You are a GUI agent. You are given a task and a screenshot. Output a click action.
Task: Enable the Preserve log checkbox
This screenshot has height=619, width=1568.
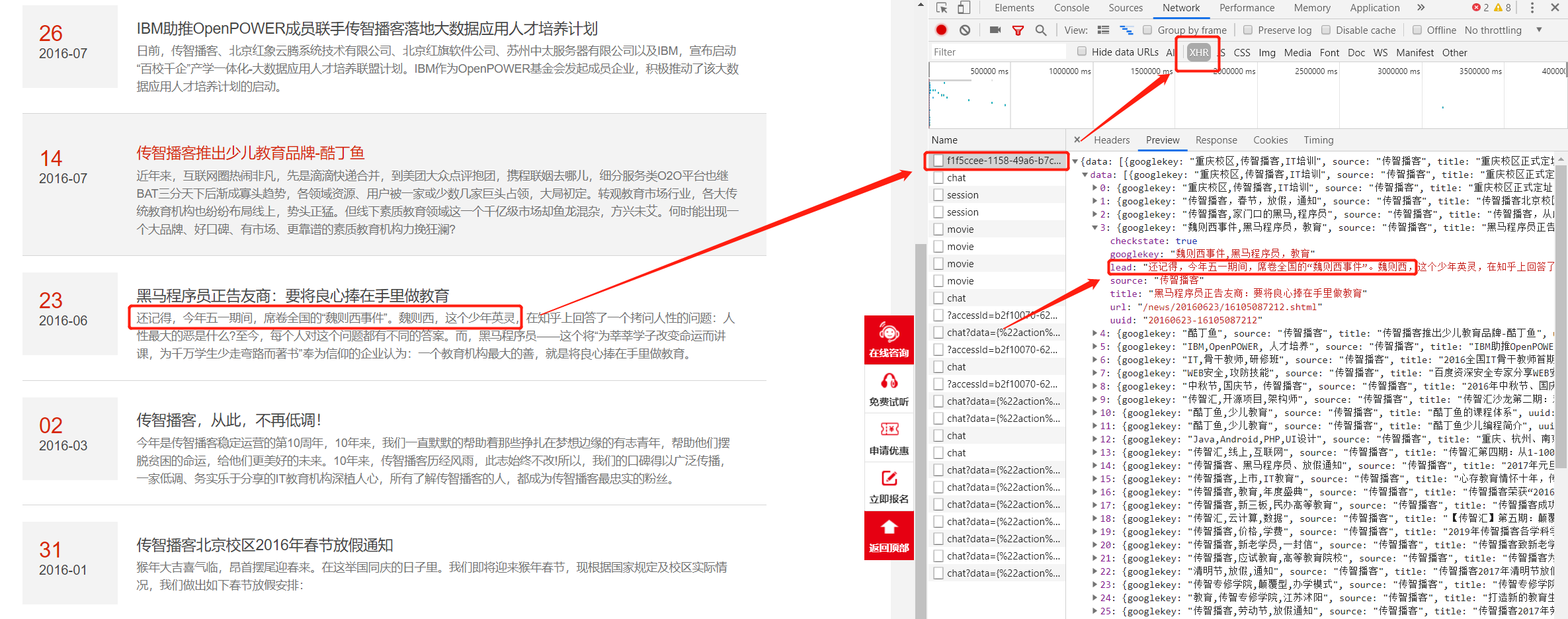1248,30
